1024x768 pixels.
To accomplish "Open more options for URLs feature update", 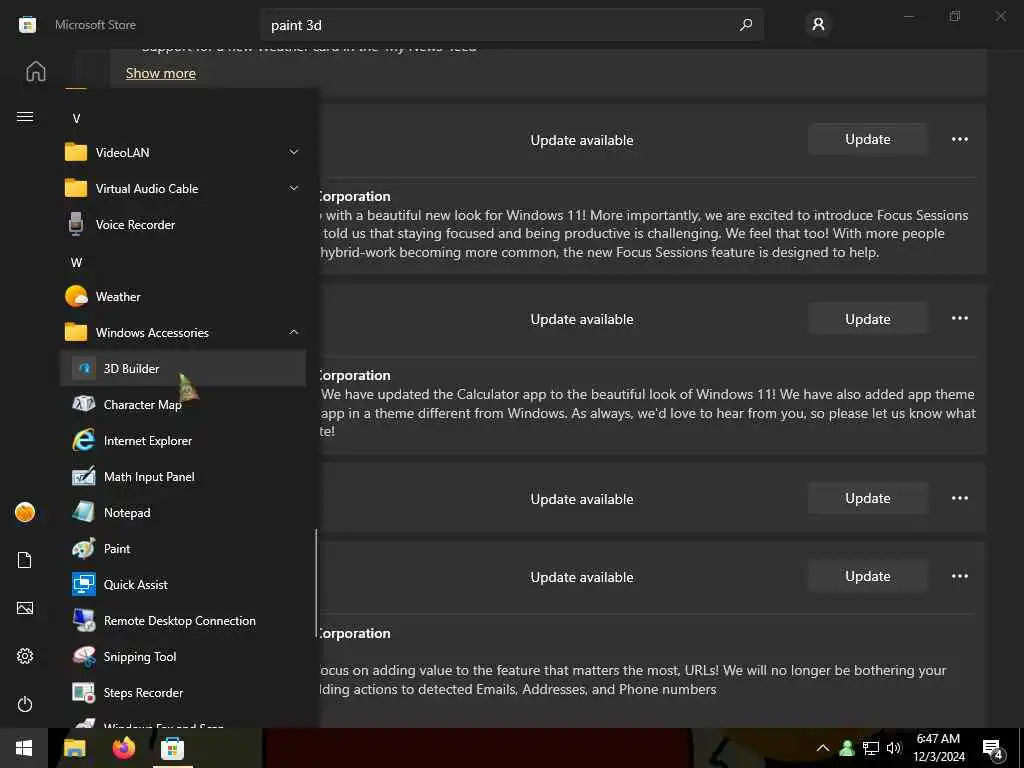I will (959, 576).
